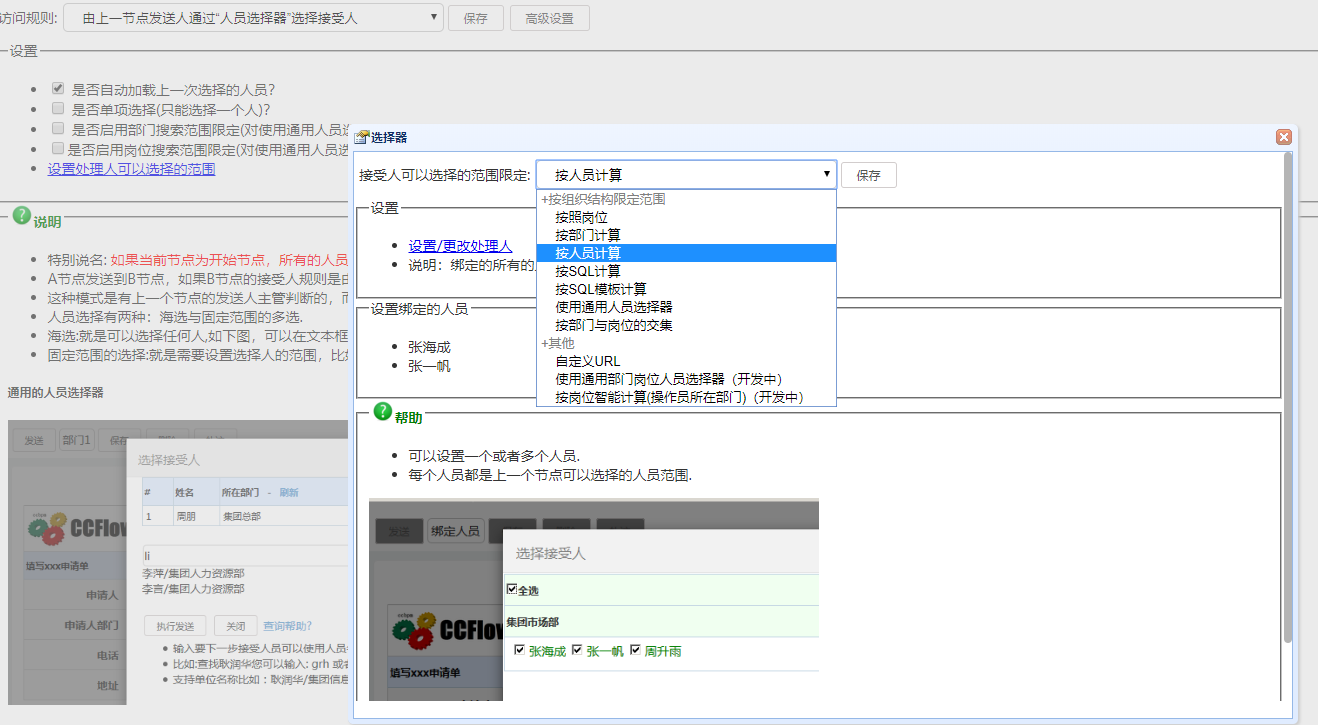Click 执行发送 button in background screenshot
Viewport: 1318px width, 725px height.
point(175,626)
